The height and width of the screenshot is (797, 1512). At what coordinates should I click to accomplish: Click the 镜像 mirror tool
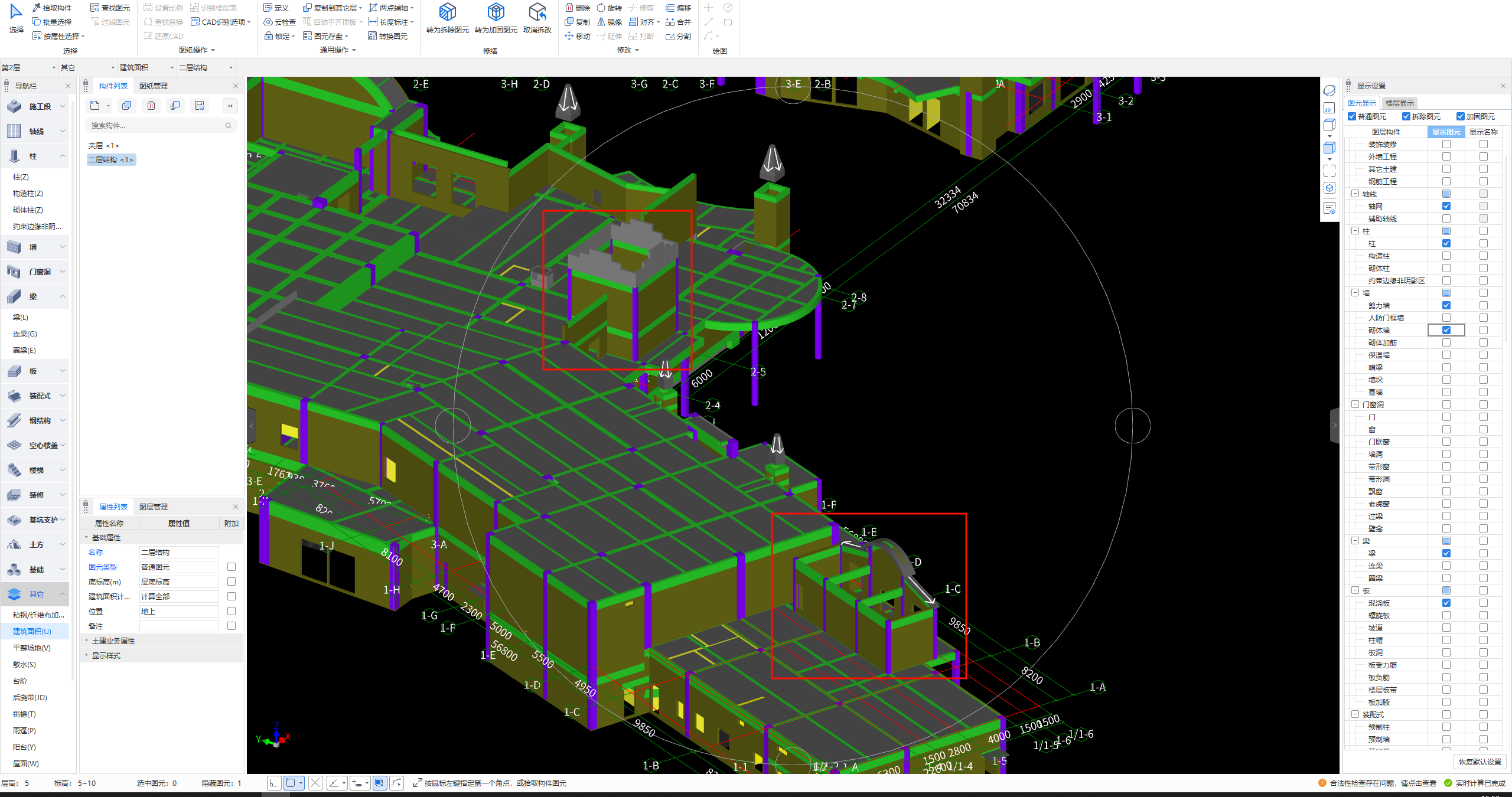[x=609, y=22]
